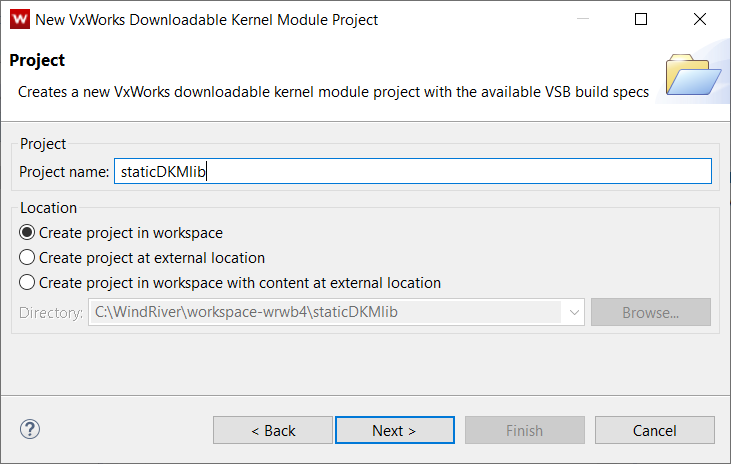Viewport: 731px width, 464px height.
Task: Cancel the new project wizard
Action: [655, 430]
